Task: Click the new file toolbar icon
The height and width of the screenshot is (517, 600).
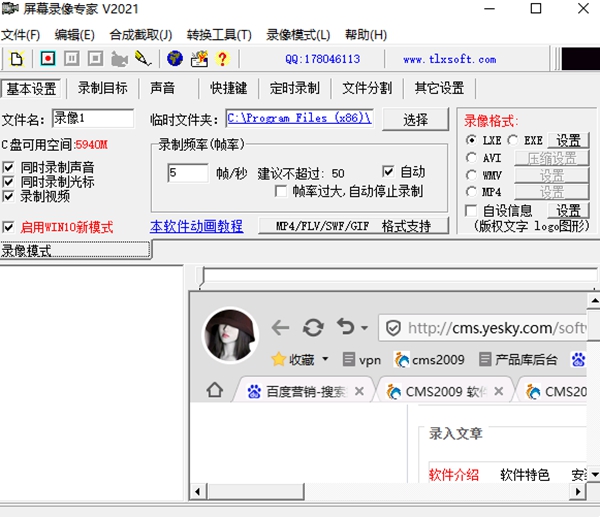Action: pos(15,59)
